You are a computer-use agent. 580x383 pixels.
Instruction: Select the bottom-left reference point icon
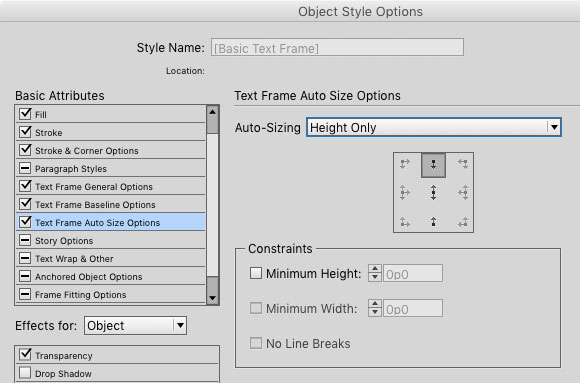[x=405, y=222]
